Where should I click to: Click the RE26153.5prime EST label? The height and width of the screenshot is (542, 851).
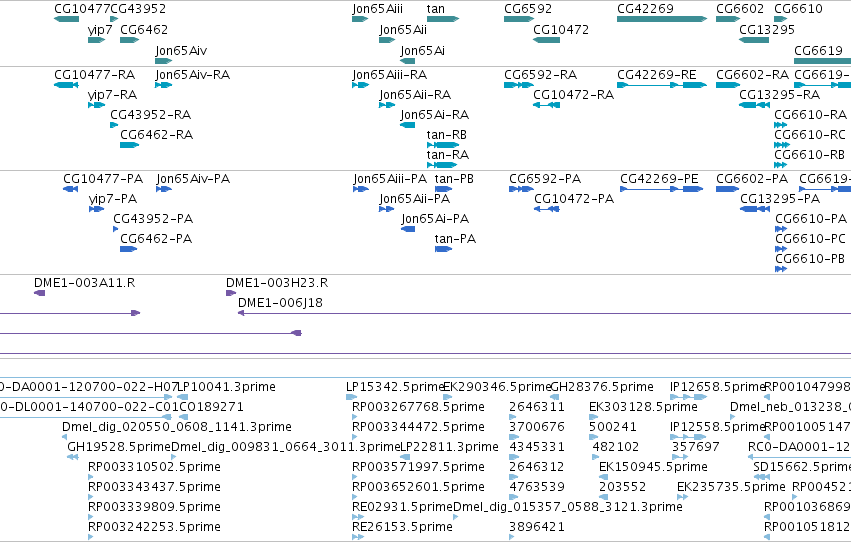(402, 527)
